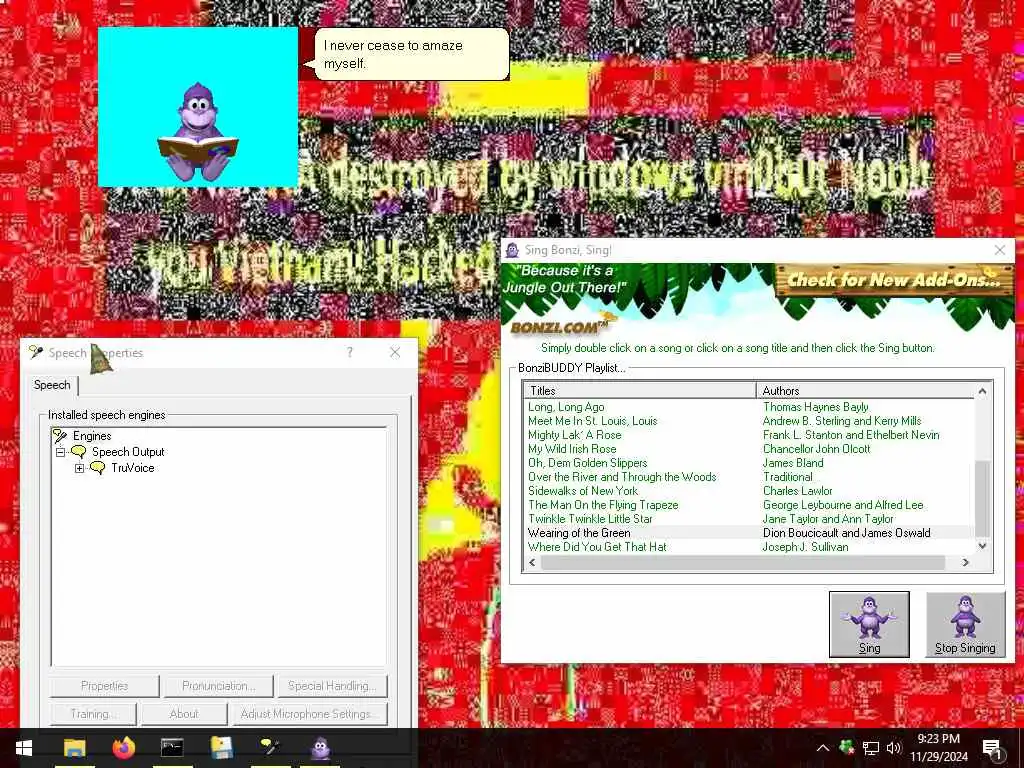The width and height of the screenshot is (1024, 768).
Task: Select Speech Output tree item
Action: tap(128, 452)
